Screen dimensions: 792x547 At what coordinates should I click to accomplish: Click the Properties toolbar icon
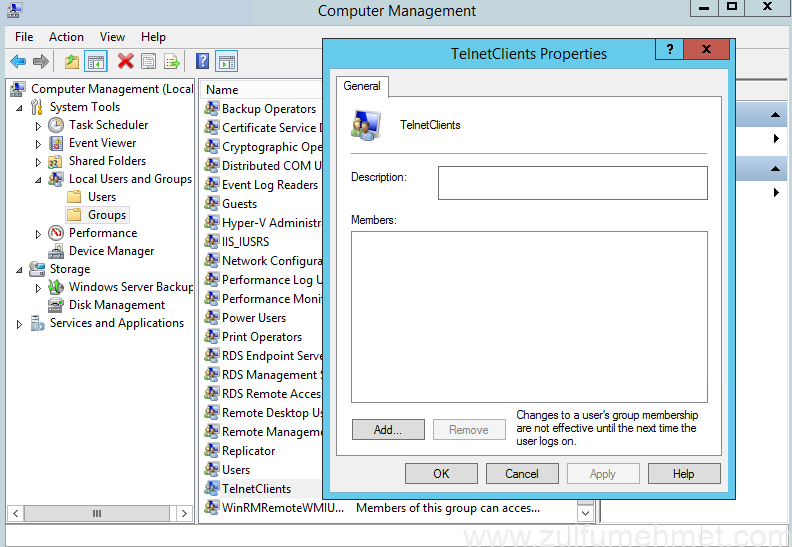coord(148,62)
